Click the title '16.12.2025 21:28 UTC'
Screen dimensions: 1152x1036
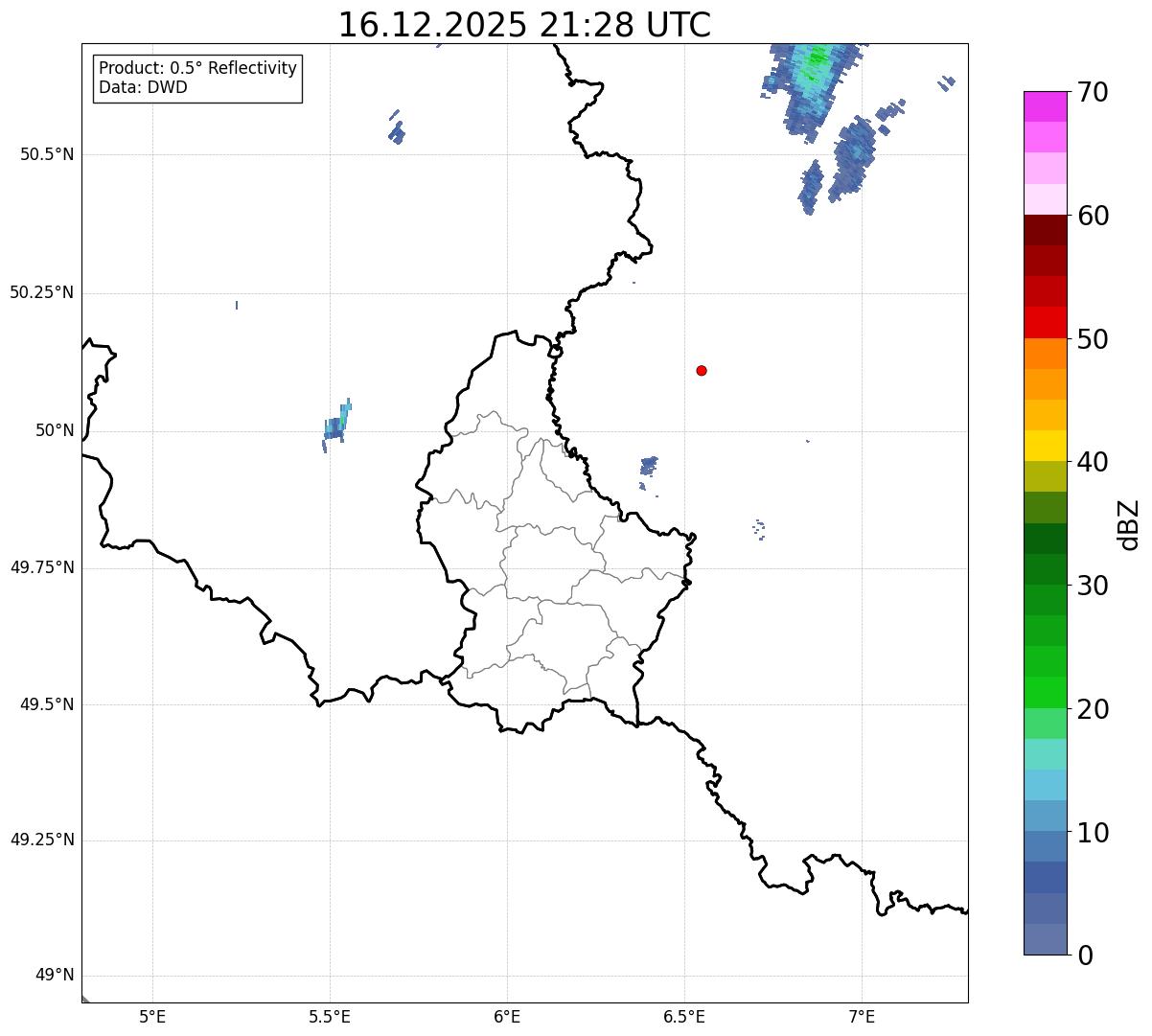(524, 24)
